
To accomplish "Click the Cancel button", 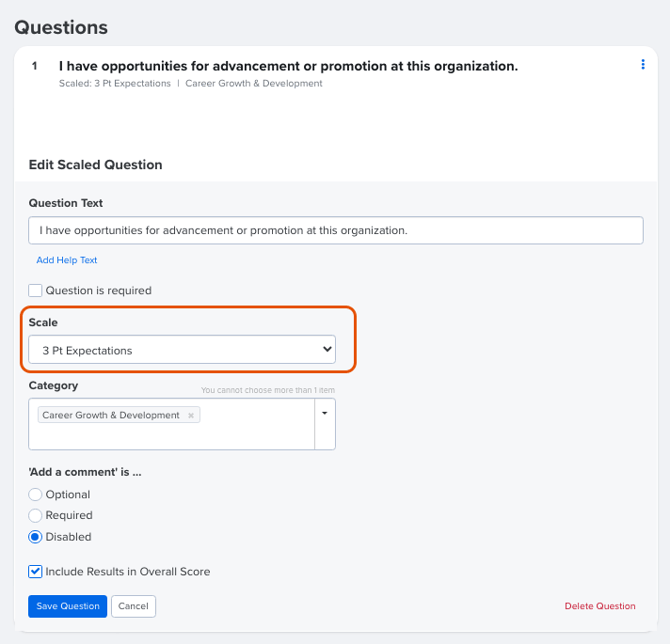I will click(133, 606).
